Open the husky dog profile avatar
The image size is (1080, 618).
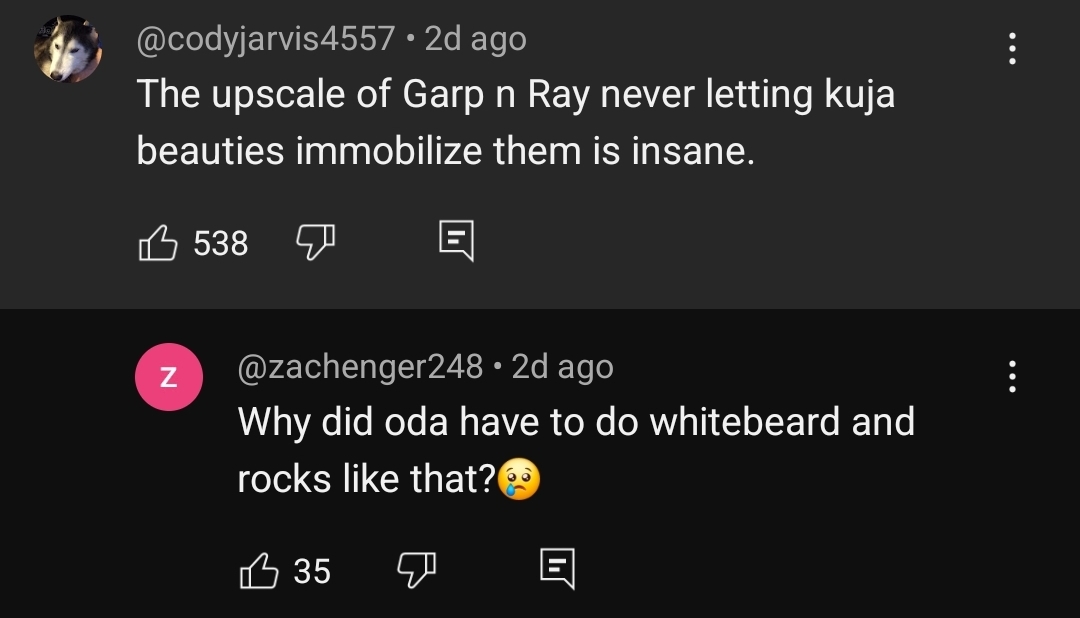(68, 49)
